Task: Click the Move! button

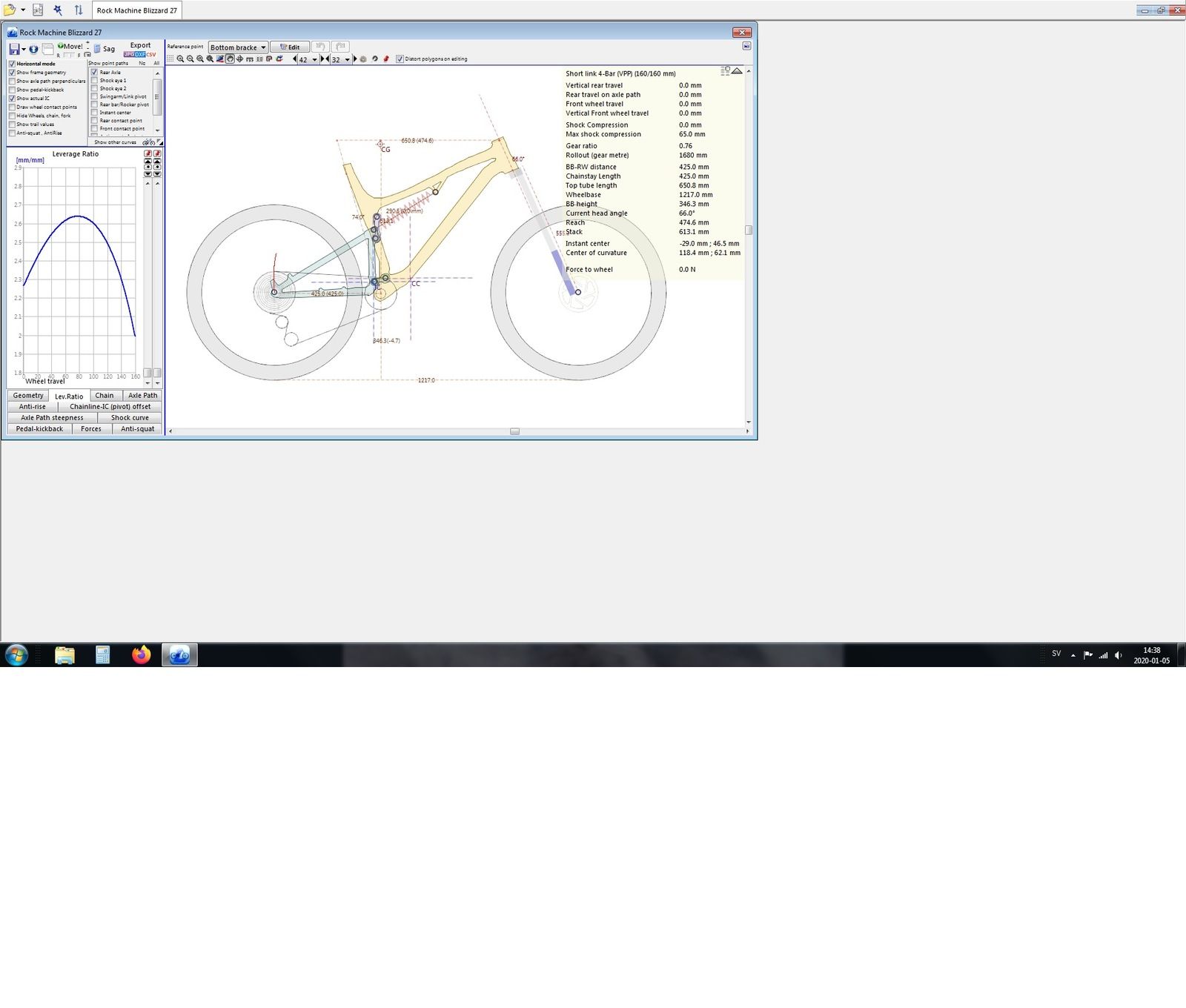Action: pos(70,46)
